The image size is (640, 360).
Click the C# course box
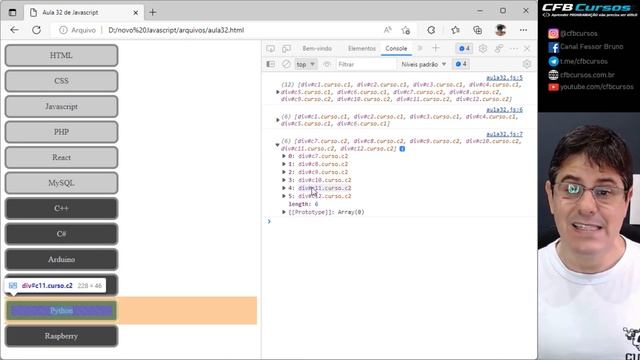click(x=61, y=234)
